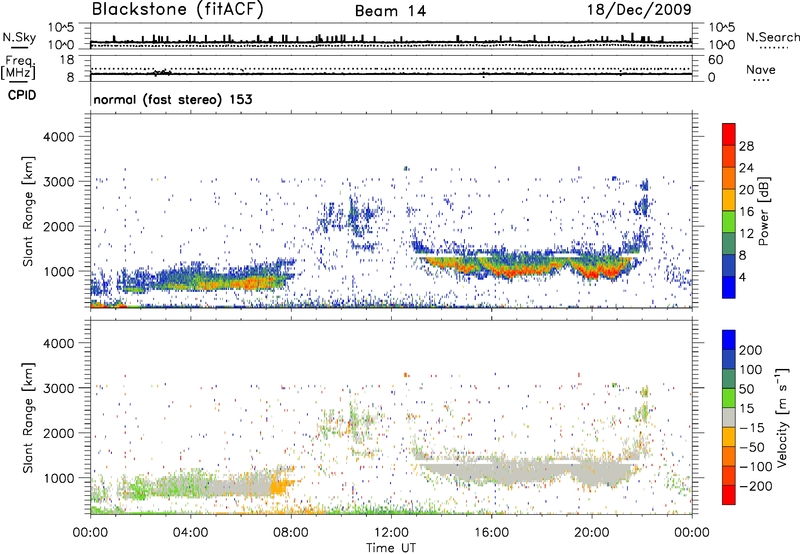Screen dimensions: 800x554
Task: Click the power panel's "Slant Range [km]" label
Action: pyautogui.click(x=28, y=211)
